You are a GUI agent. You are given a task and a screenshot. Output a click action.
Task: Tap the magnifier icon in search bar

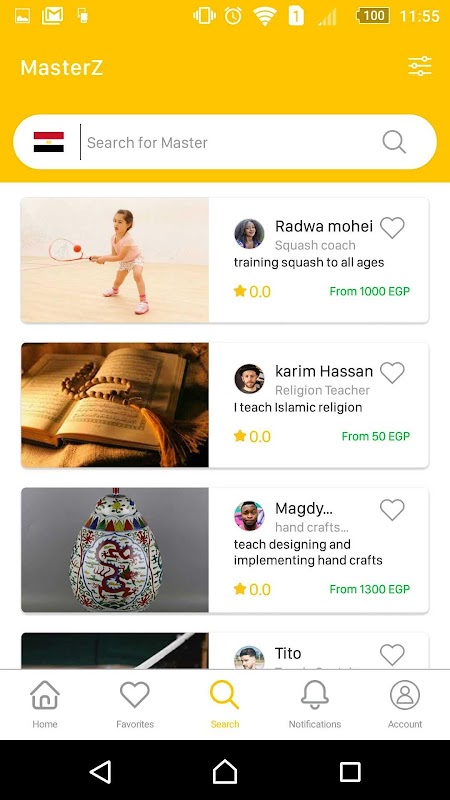pyautogui.click(x=394, y=142)
